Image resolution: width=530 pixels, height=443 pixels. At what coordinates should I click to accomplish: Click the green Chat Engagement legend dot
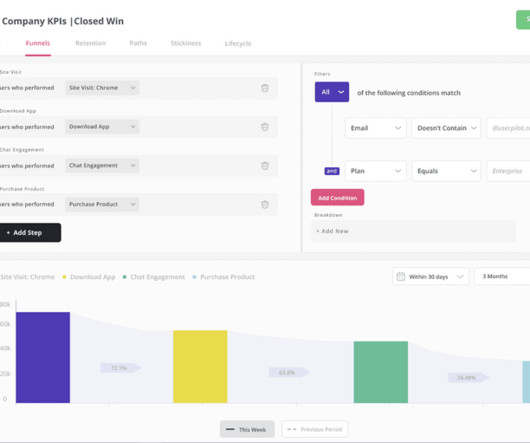coord(124,277)
